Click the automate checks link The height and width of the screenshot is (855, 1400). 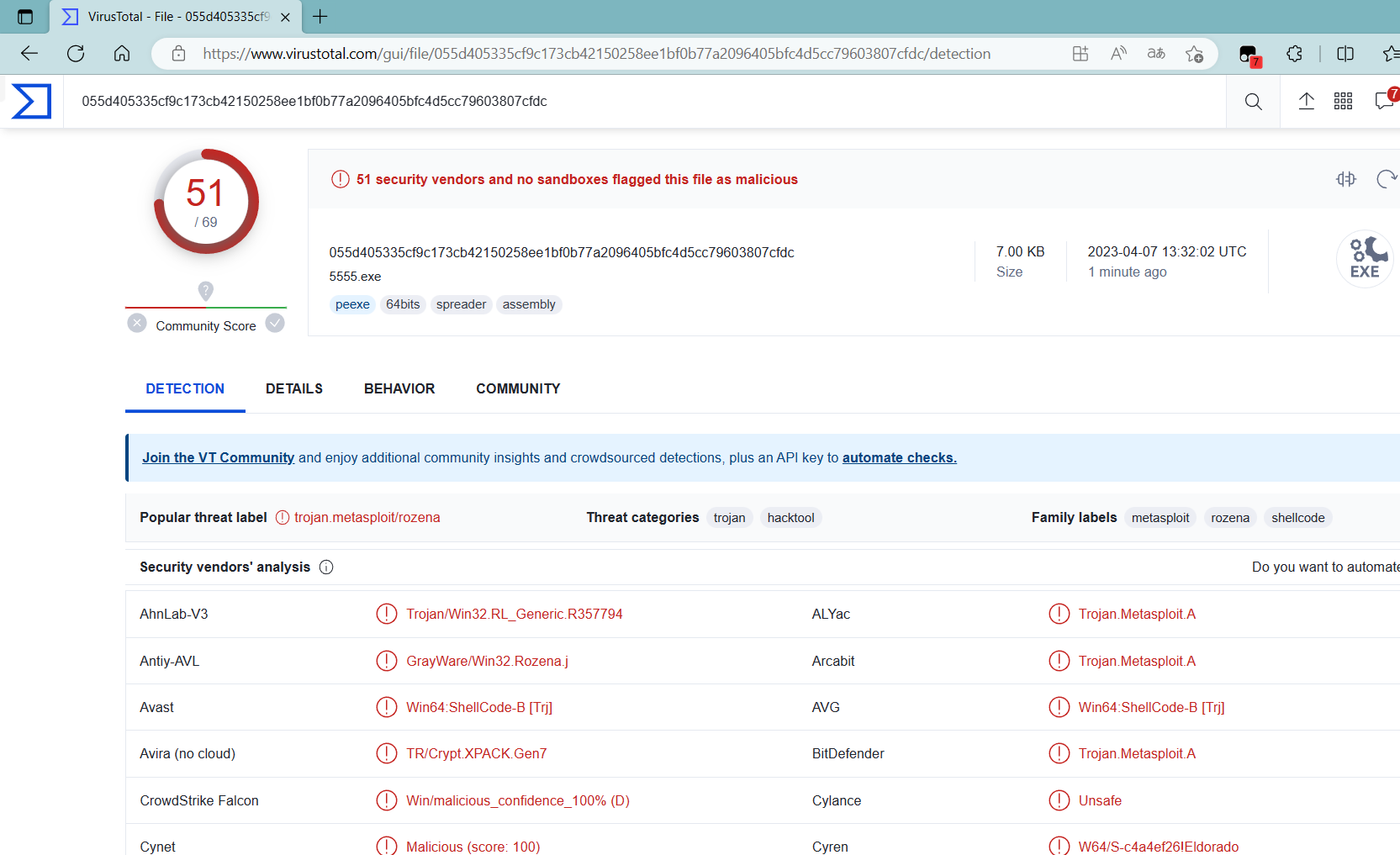(899, 457)
